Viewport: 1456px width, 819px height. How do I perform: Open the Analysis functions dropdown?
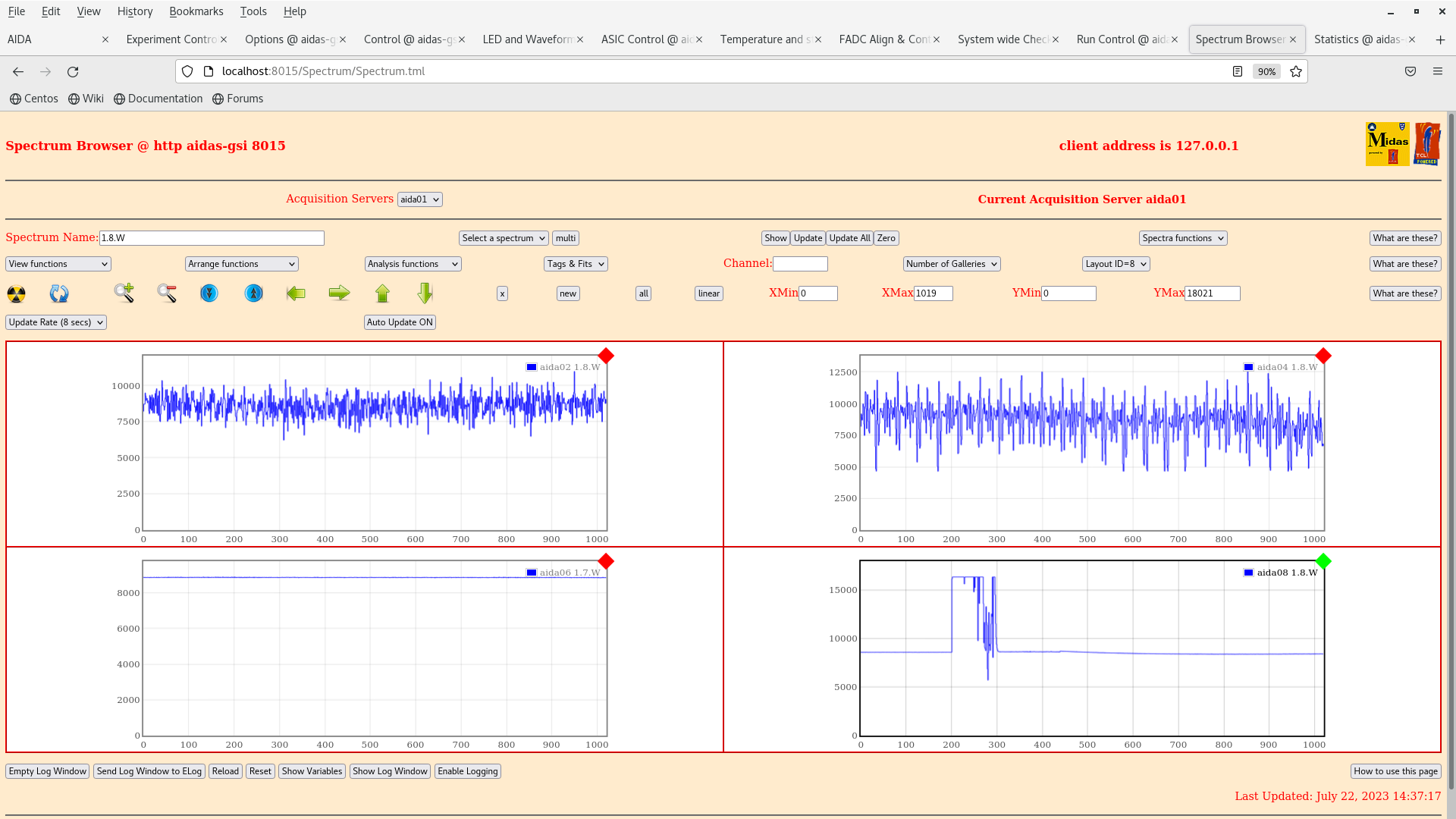413,264
